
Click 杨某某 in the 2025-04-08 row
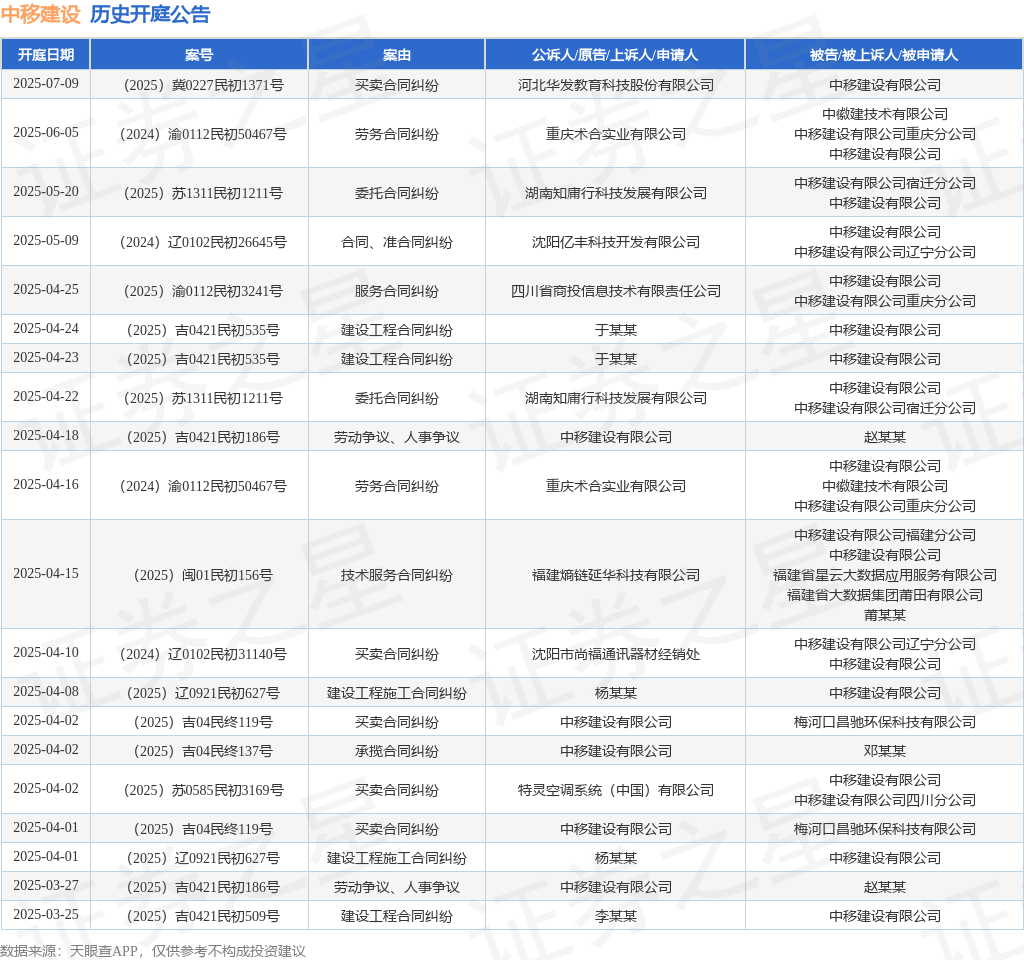[616, 694]
